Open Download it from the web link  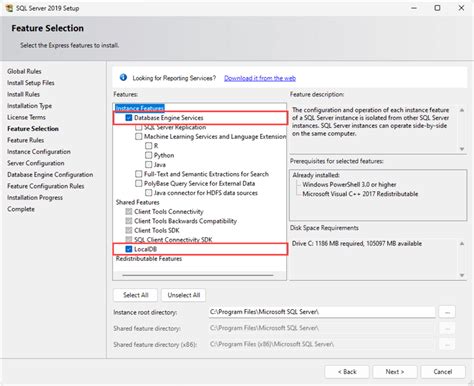260,78
